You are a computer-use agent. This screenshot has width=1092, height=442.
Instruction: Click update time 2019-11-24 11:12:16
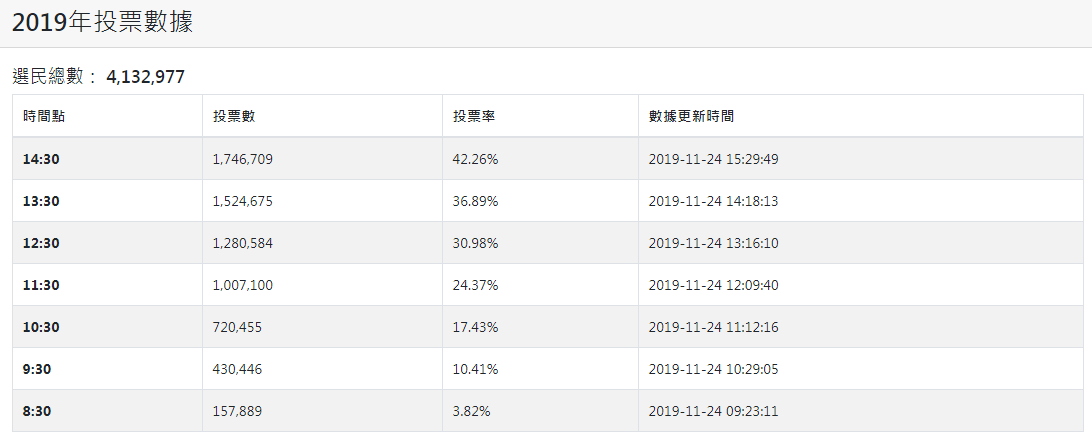point(713,327)
